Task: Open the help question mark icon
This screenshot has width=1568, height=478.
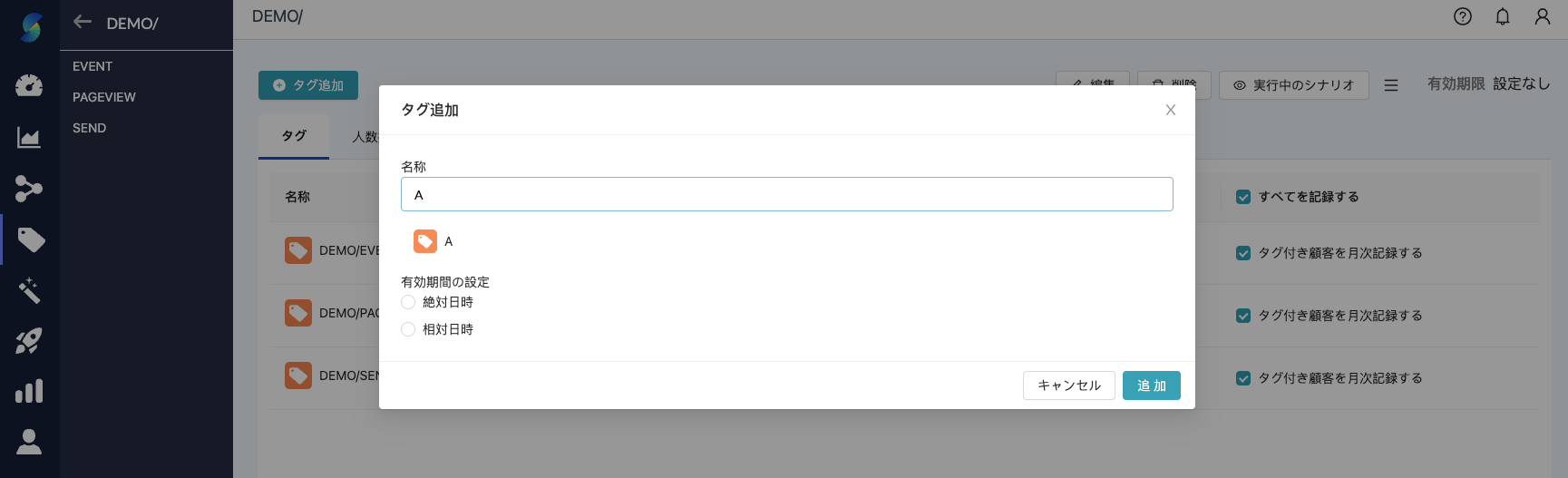Action: tap(1463, 16)
